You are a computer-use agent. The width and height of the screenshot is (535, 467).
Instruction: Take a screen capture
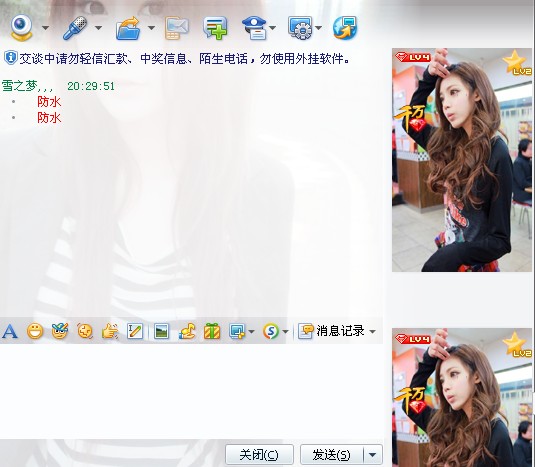pos(237,331)
